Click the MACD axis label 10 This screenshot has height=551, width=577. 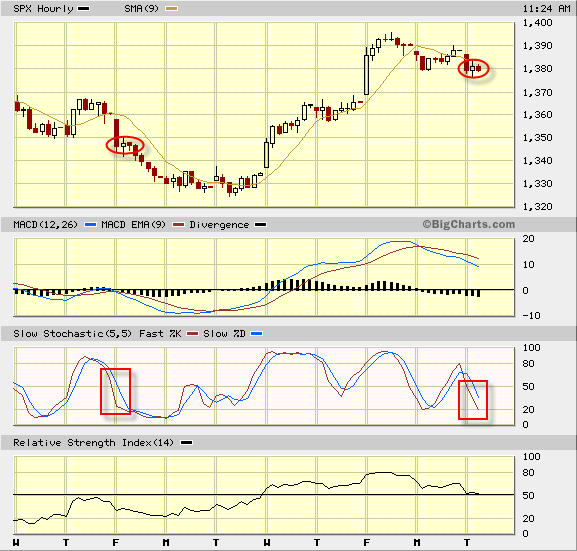[x=528, y=265]
